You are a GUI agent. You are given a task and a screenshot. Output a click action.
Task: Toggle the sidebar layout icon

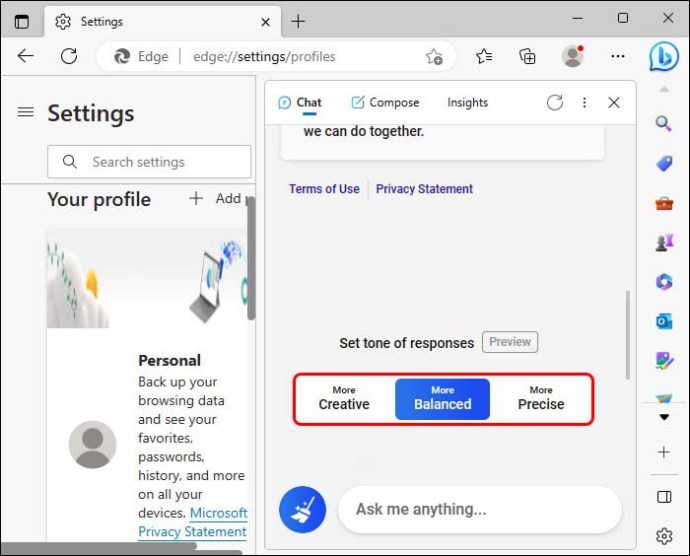click(664, 497)
